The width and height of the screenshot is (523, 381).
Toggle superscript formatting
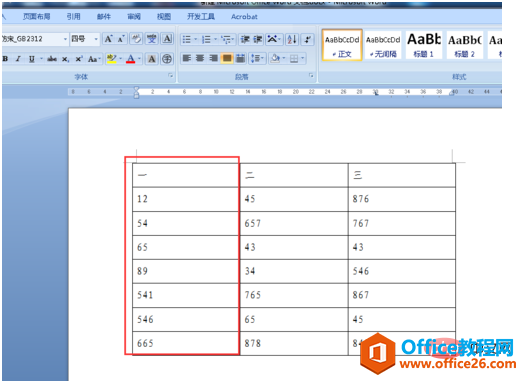click(79, 59)
